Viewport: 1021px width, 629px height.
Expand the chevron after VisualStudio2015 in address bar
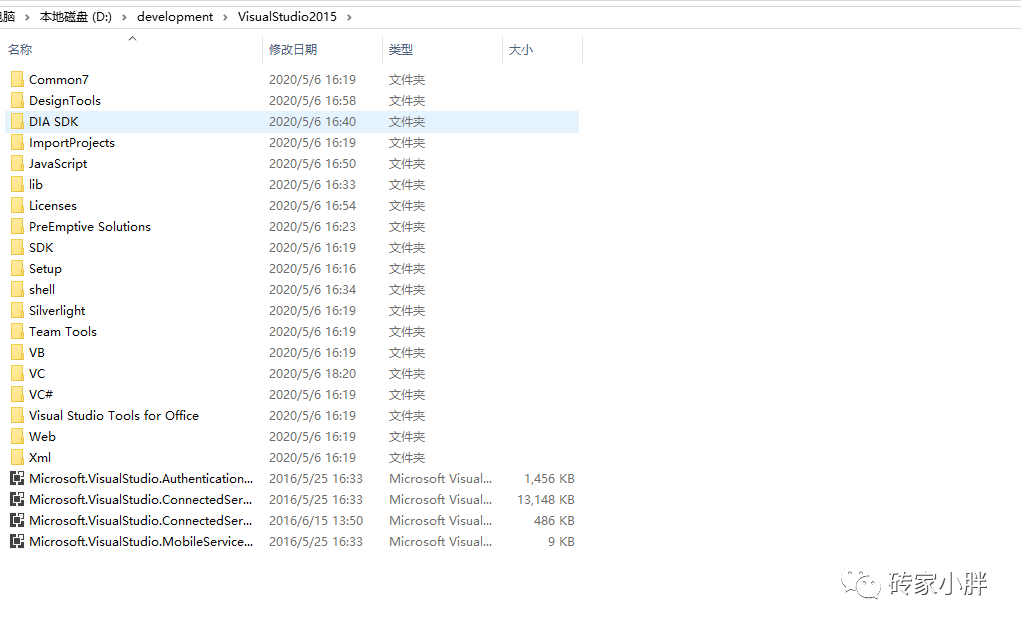pos(349,17)
